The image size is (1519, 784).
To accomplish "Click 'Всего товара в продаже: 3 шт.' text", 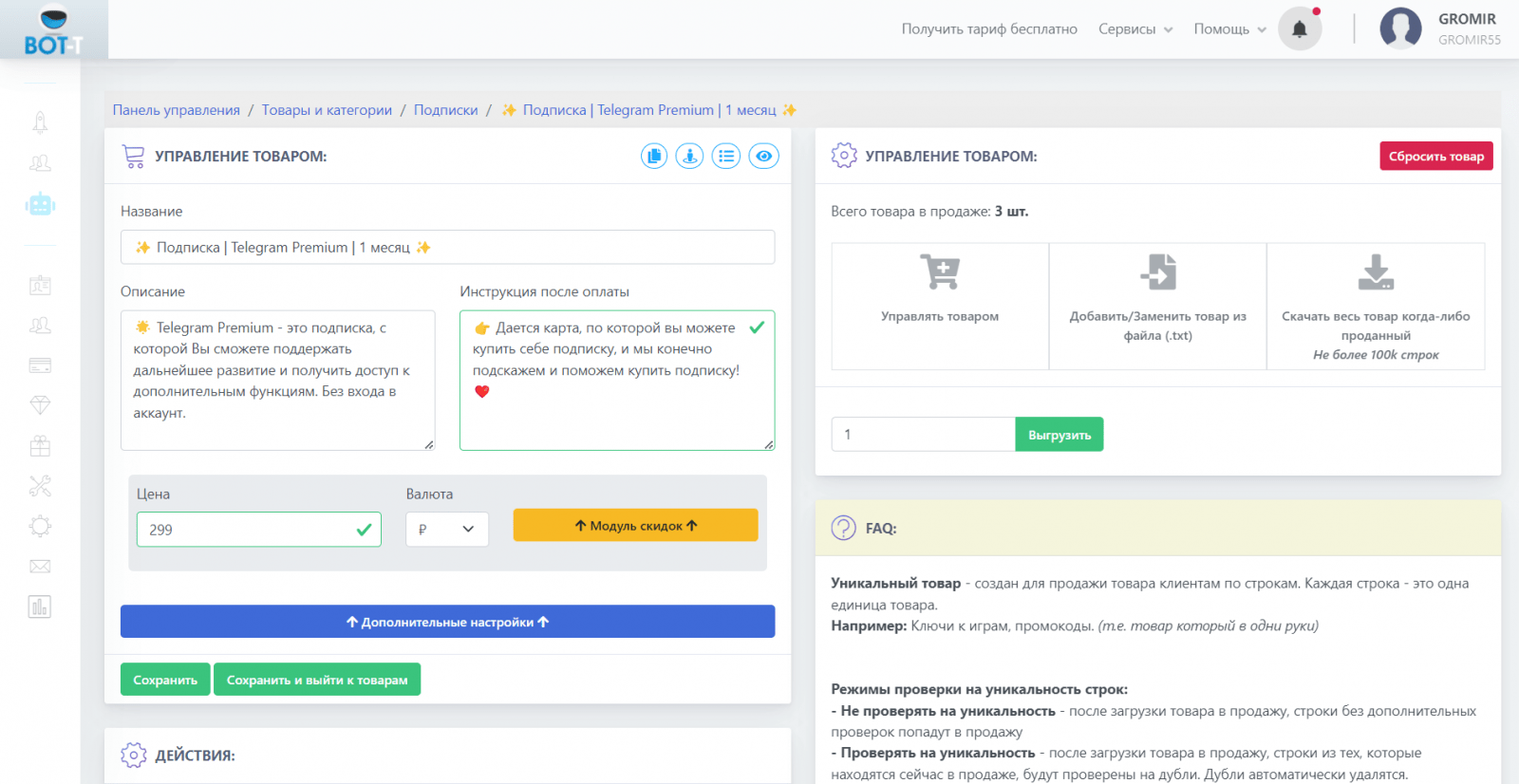I will point(929,212).
